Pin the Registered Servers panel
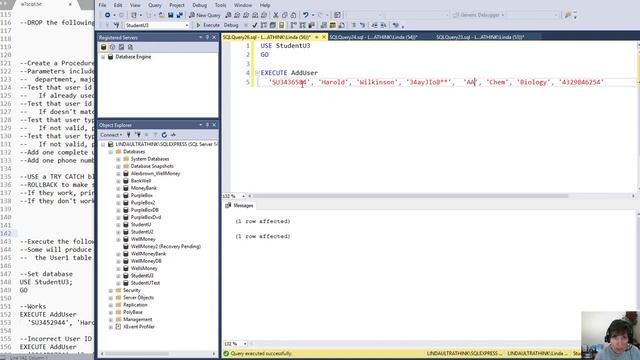 [x=207, y=37]
